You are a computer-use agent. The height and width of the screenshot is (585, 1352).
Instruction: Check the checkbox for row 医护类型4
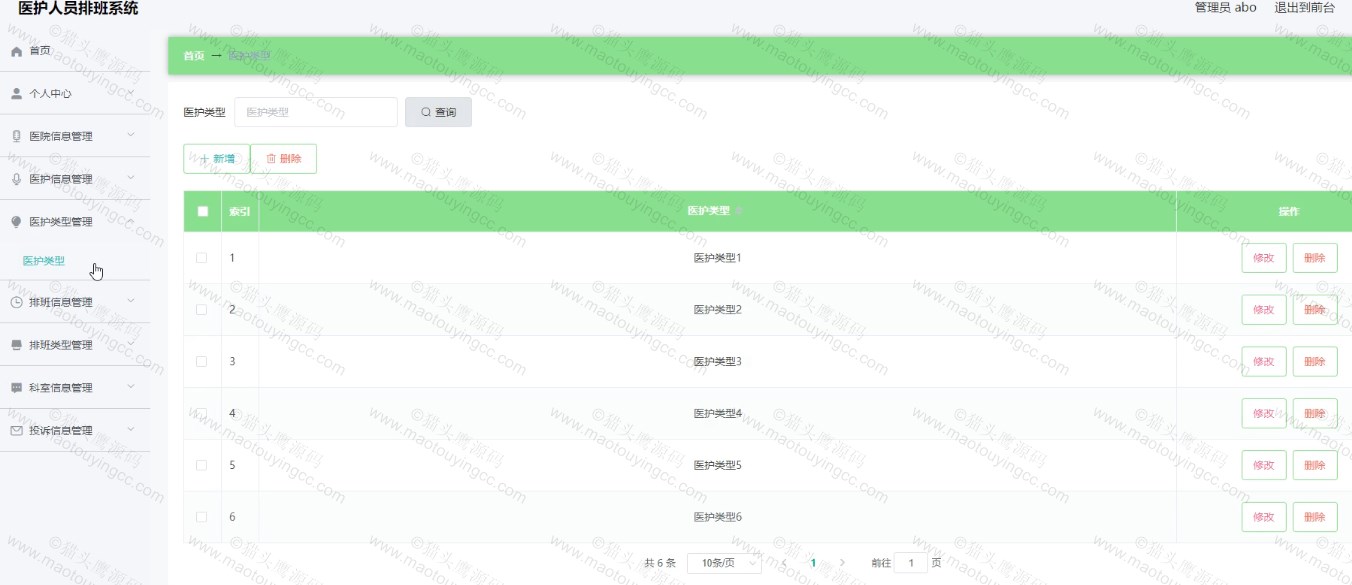pyautogui.click(x=201, y=413)
